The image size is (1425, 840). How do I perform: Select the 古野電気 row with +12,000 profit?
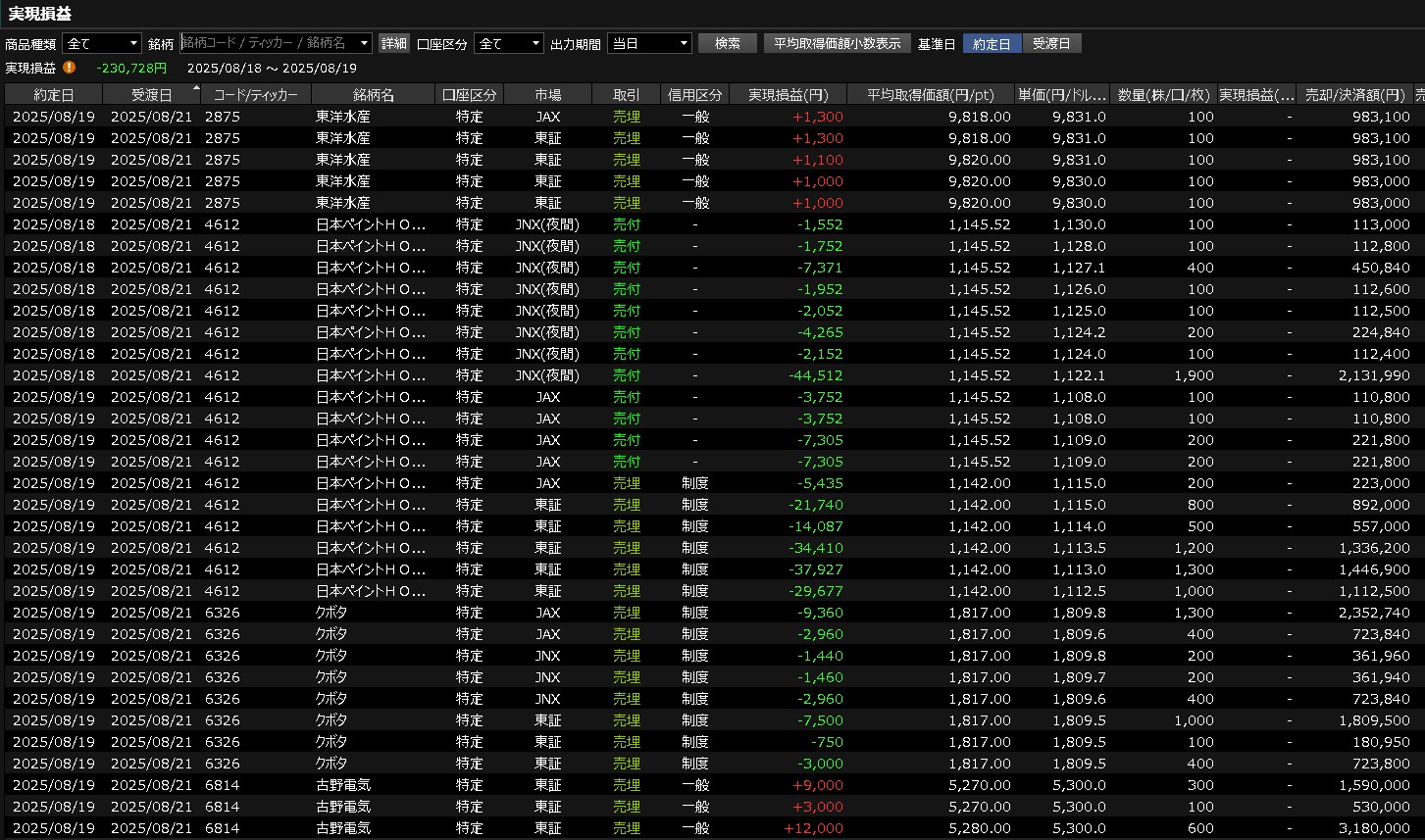[x=687, y=828]
